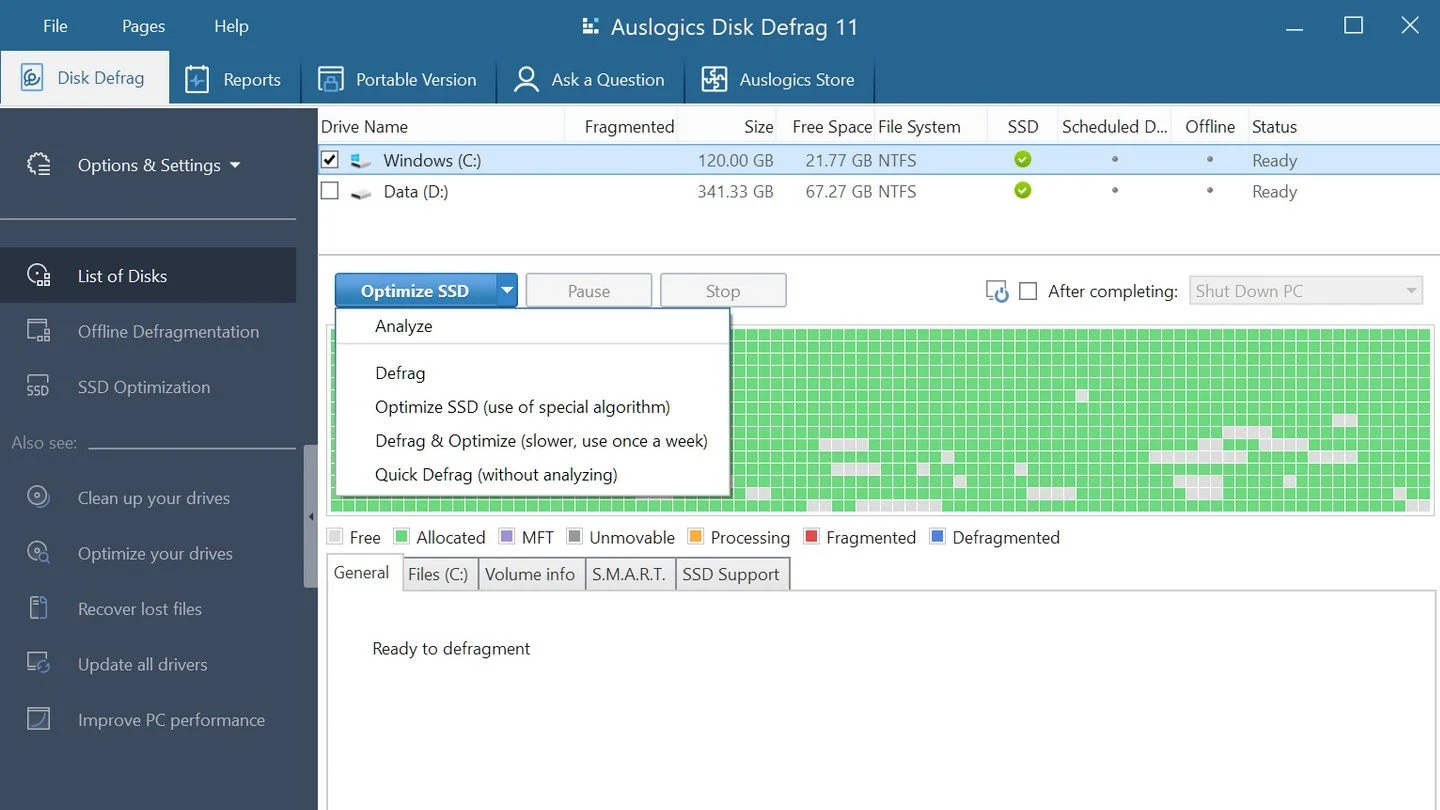The height and width of the screenshot is (810, 1440).
Task: Click the Disk Defrag tab icon
Action: click(x=32, y=78)
